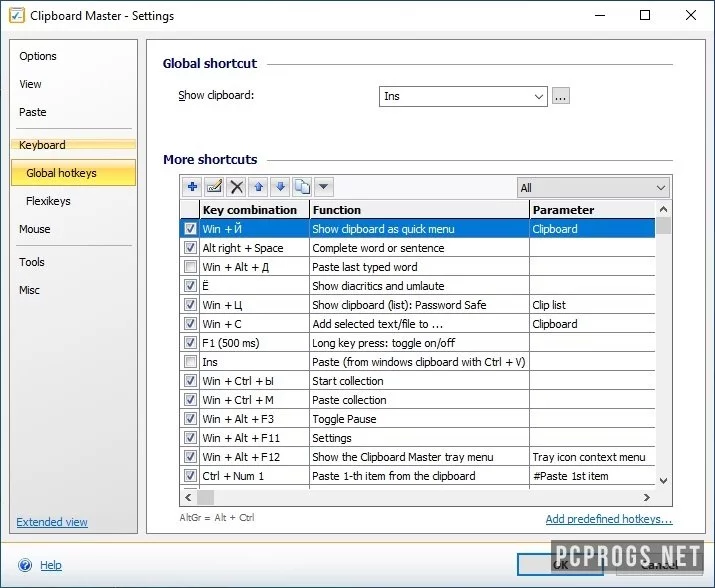Select 'Show clipboard (list): Password Safe' row
Screen dimensions: 715x588
point(418,305)
